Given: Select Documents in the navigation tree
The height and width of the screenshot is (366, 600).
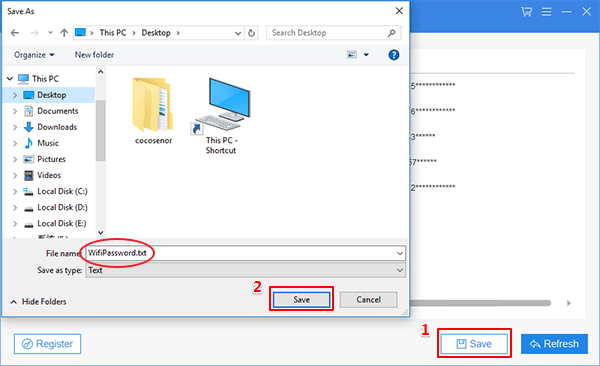Looking at the screenshot, I should pos(57,111).
